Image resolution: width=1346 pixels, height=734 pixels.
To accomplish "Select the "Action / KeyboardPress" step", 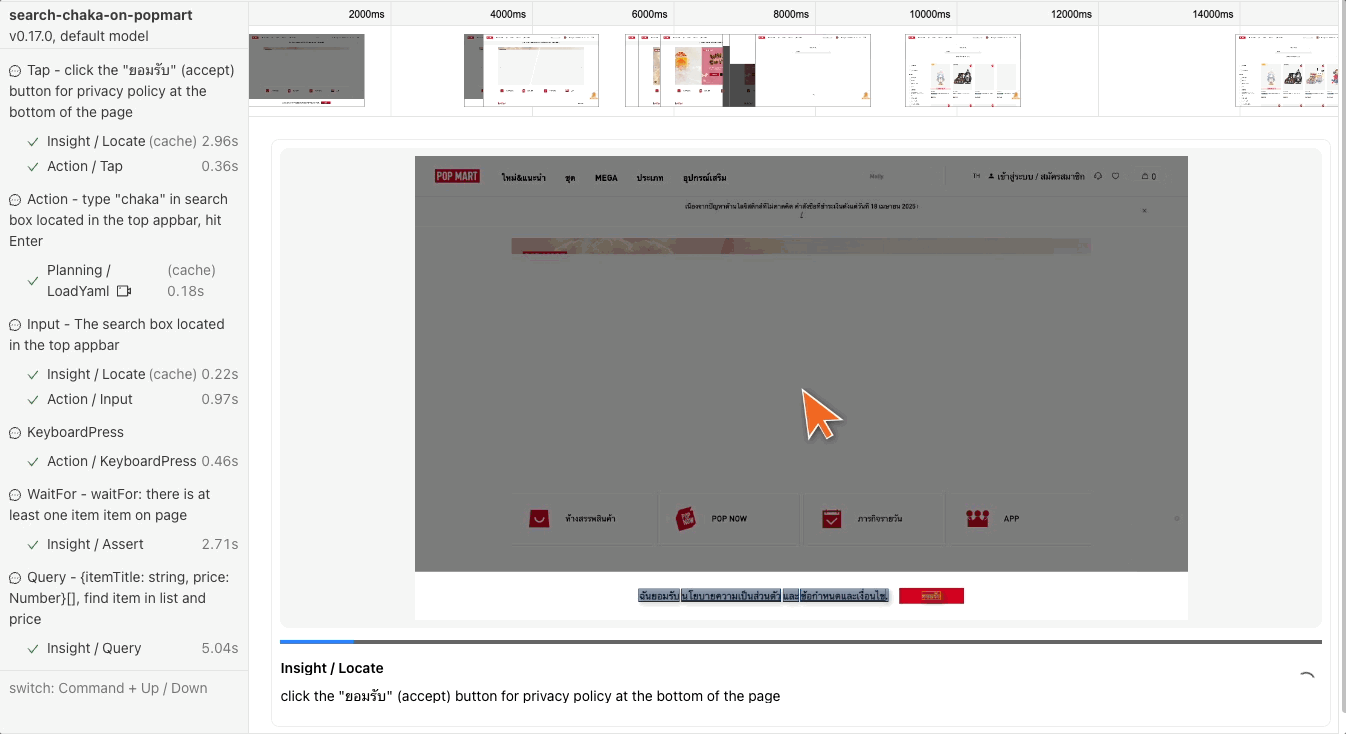I will [x=130, y=461].
